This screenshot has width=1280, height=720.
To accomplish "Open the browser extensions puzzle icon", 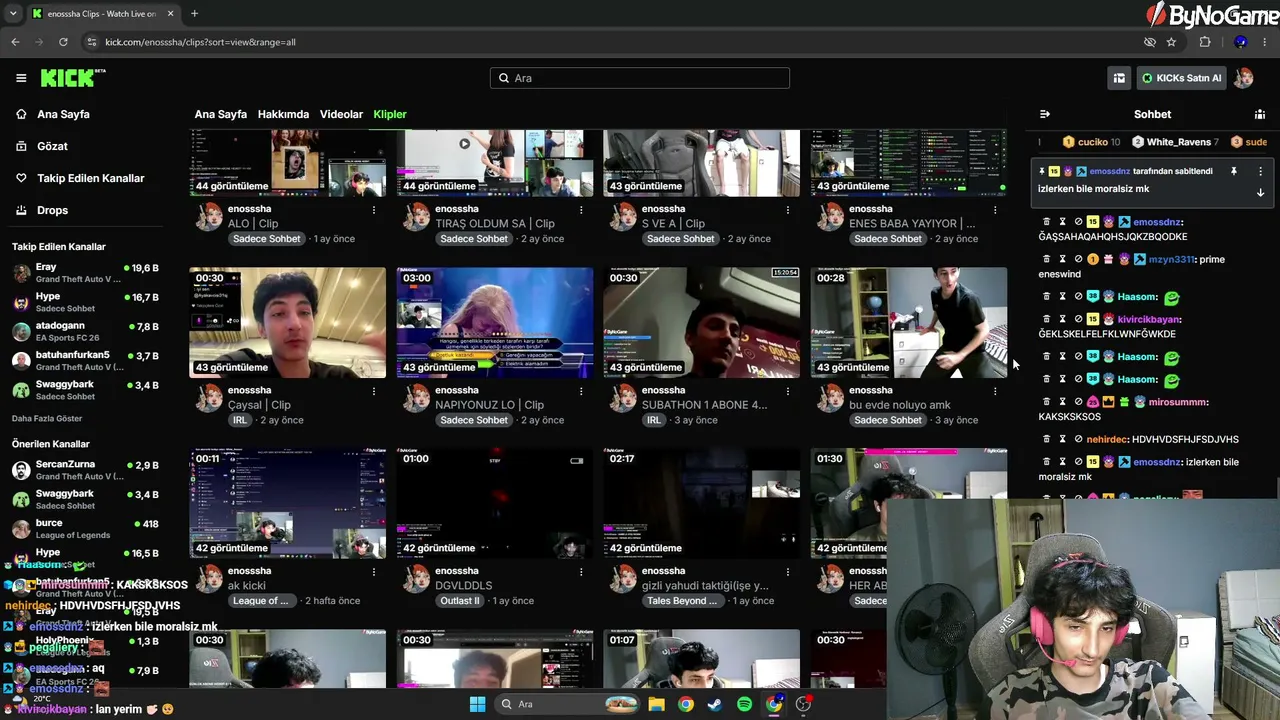I will click(1205, 42).
